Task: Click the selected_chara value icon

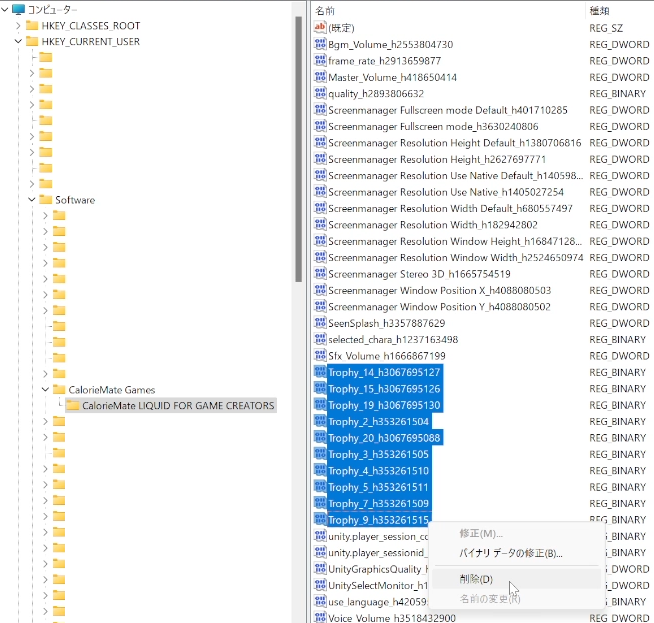Action: pos(320,339)
